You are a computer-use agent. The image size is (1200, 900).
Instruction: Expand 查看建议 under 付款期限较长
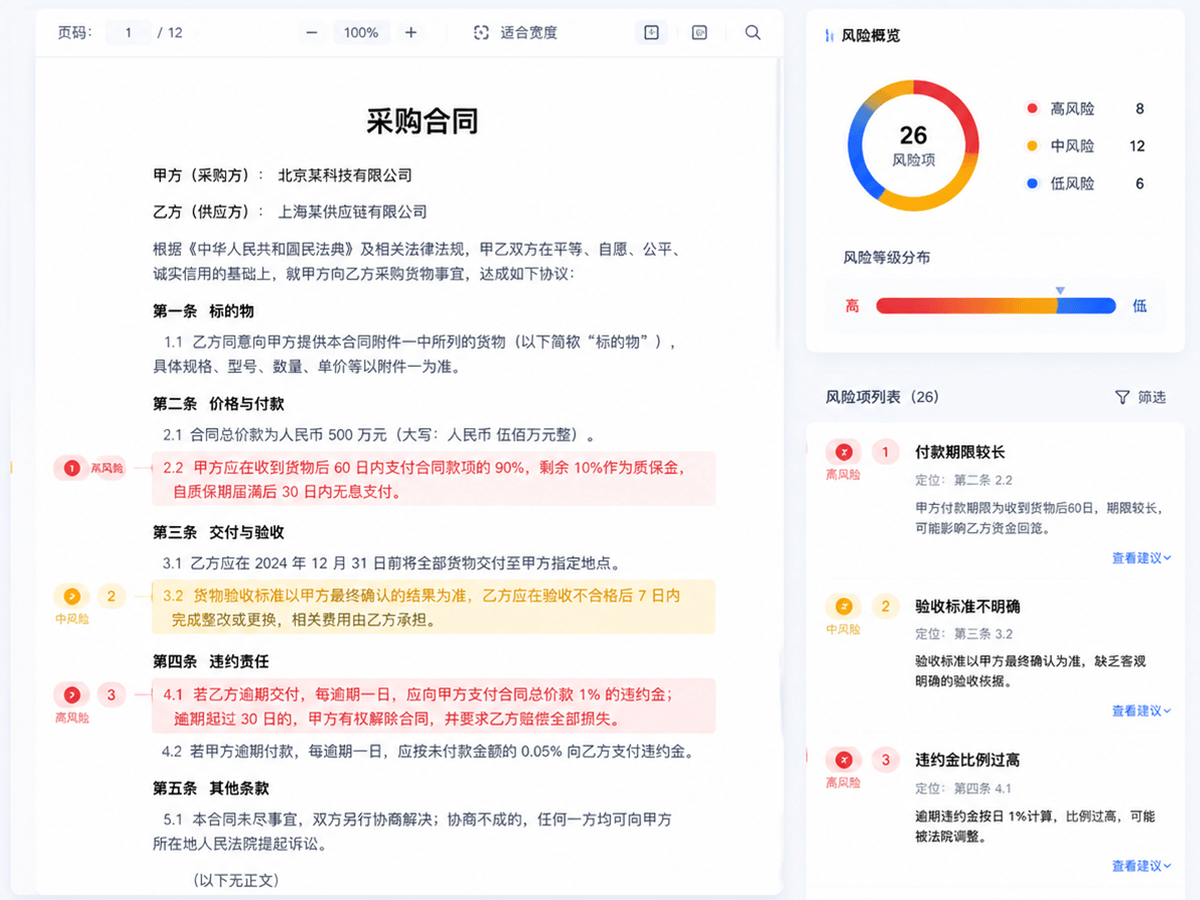[x=1141, y=558]
